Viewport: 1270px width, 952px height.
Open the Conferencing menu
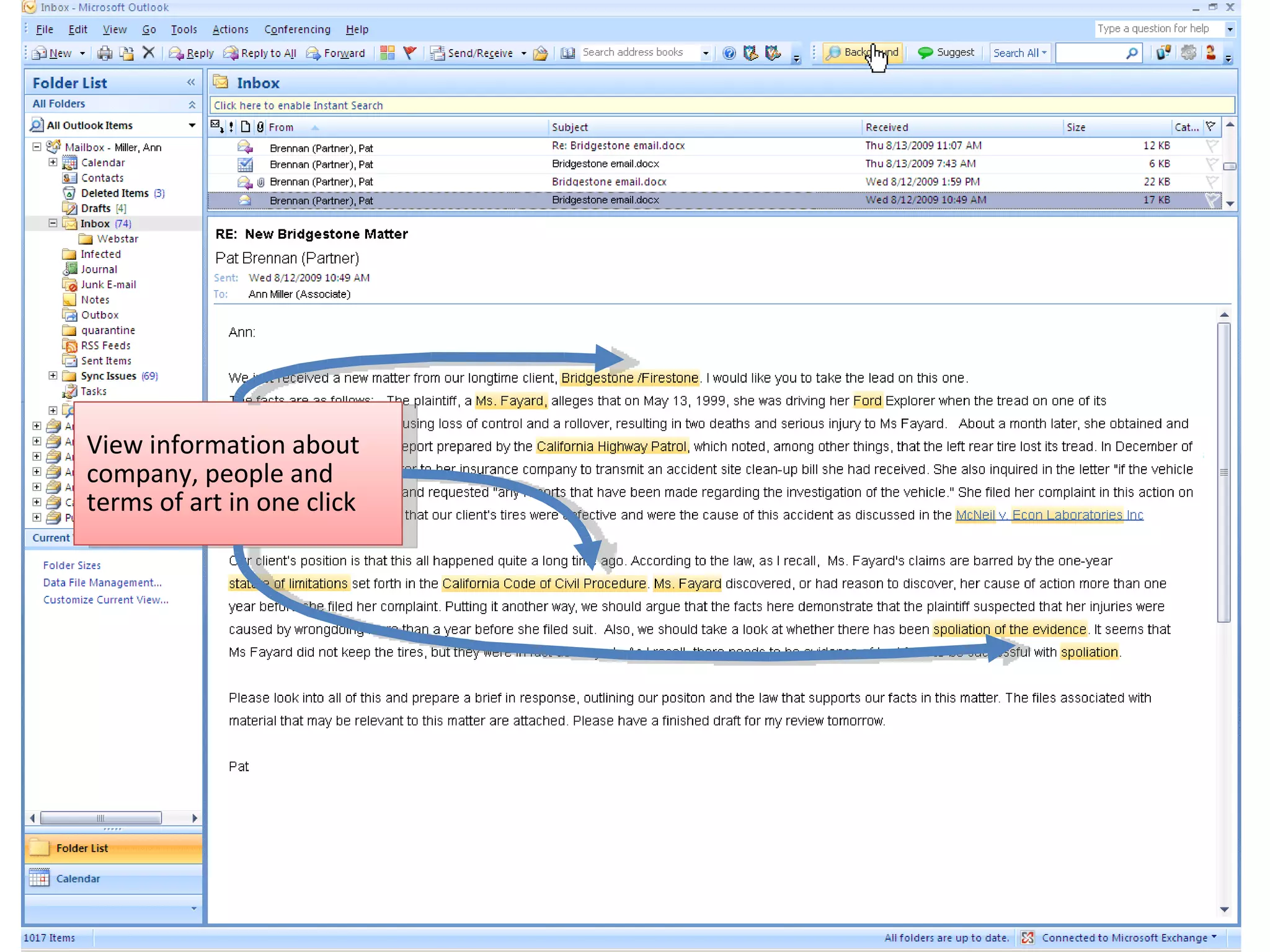(x=297, y=29)
